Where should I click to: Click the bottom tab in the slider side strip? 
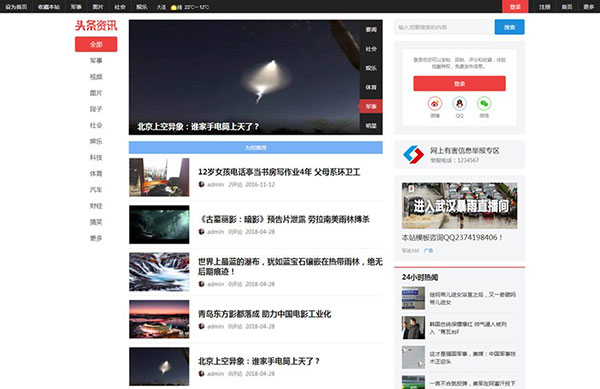tap(371, 125)
